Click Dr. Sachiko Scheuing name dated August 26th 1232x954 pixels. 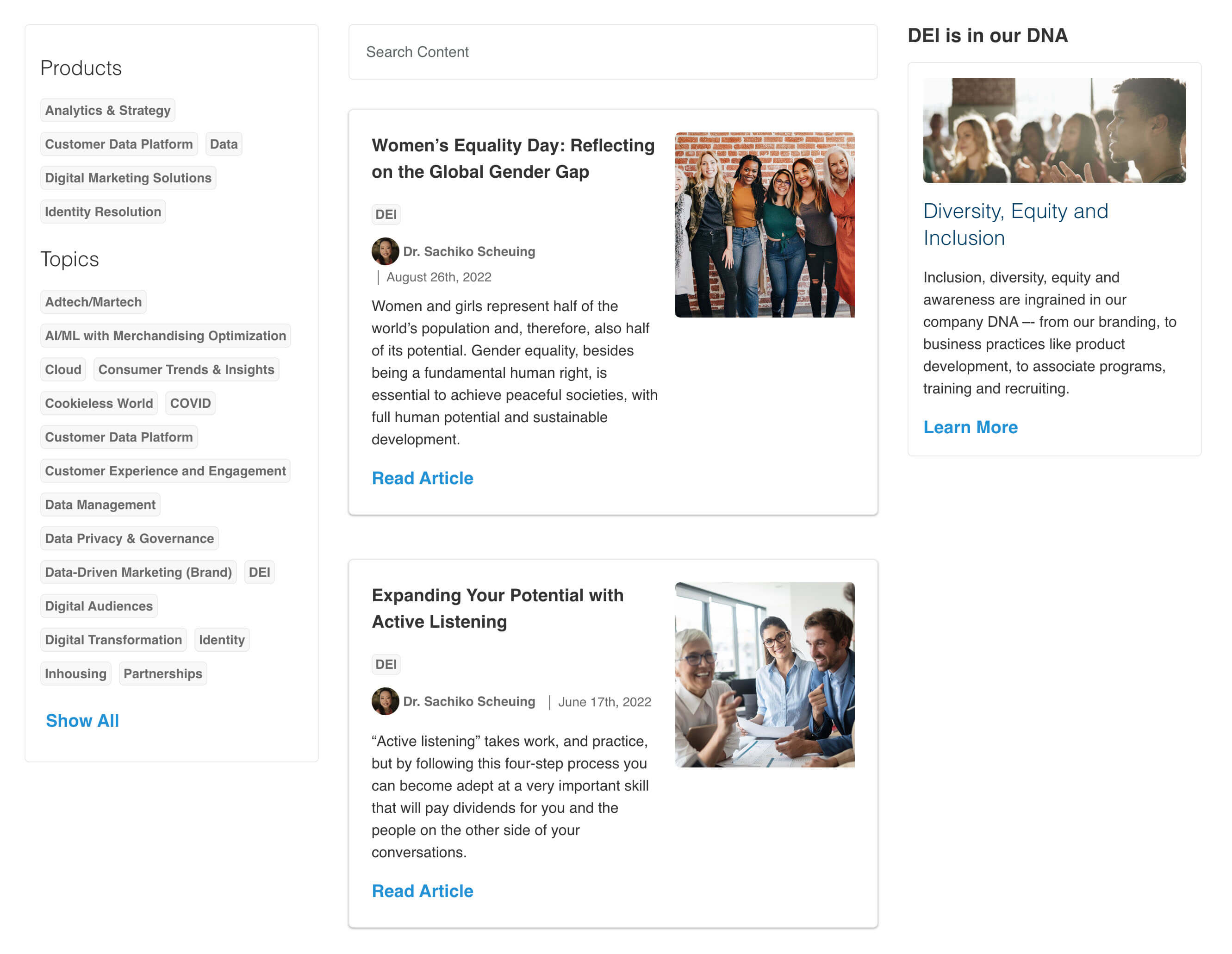469,252
